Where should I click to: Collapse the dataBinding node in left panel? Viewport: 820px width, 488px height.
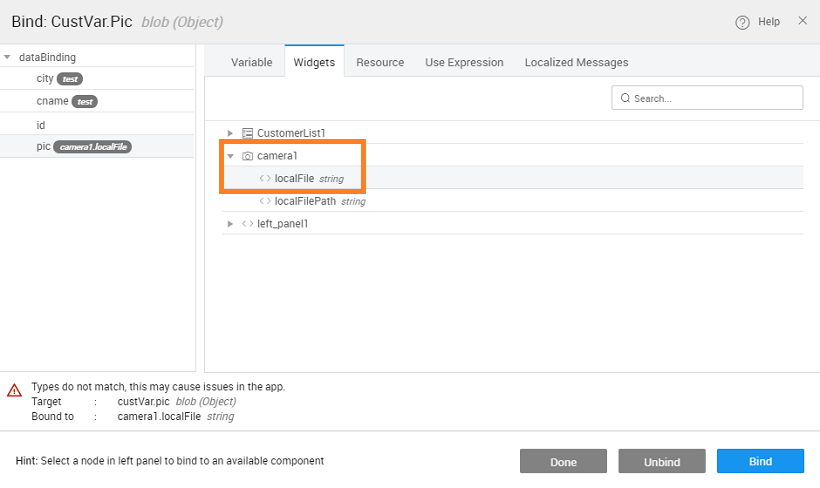tap(8, 58)
